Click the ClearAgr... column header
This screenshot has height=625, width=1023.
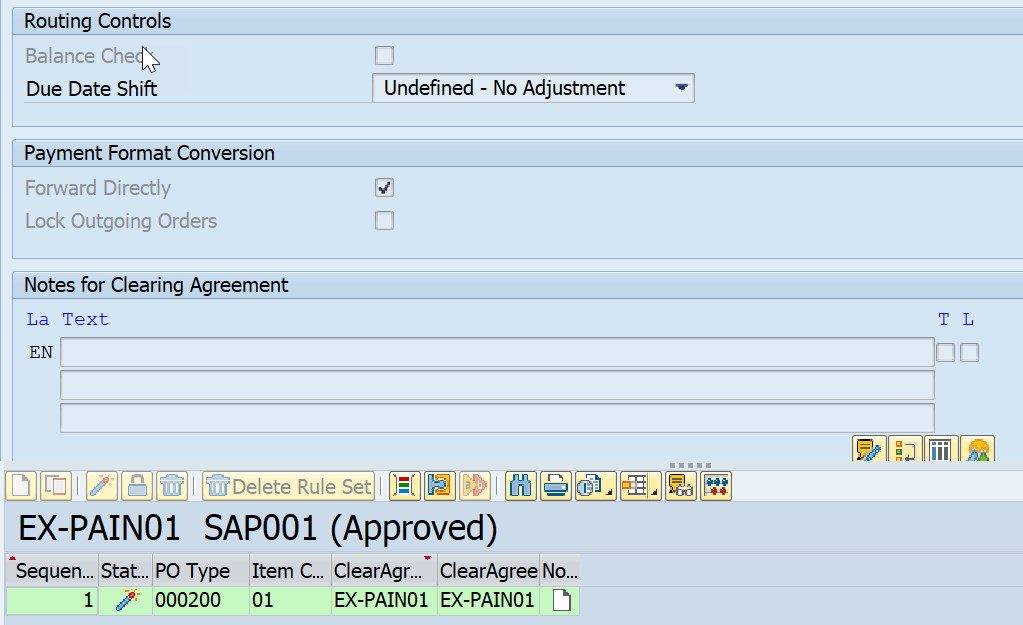tap(384, 571)
